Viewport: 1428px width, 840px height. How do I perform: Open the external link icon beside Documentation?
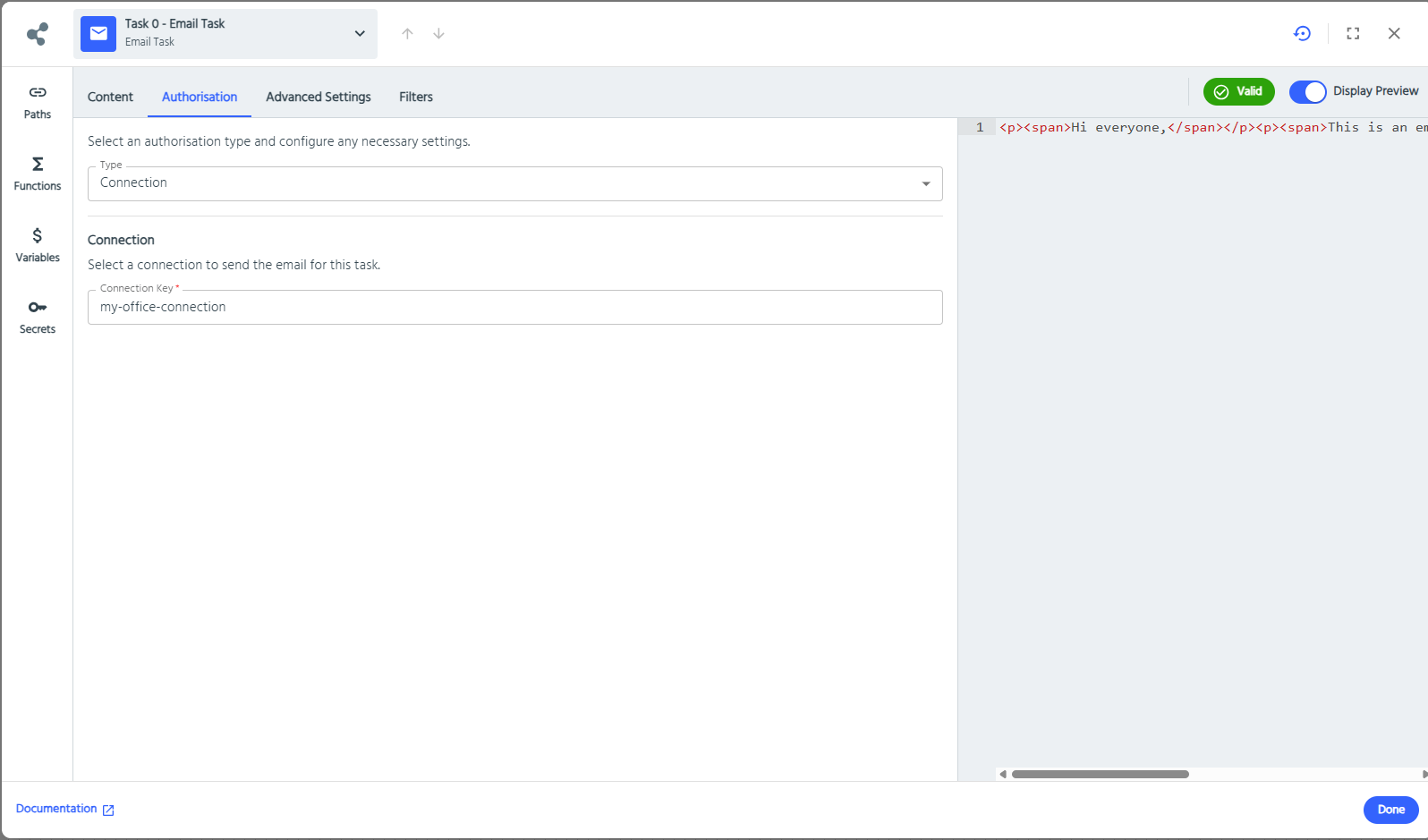[108, 810]
